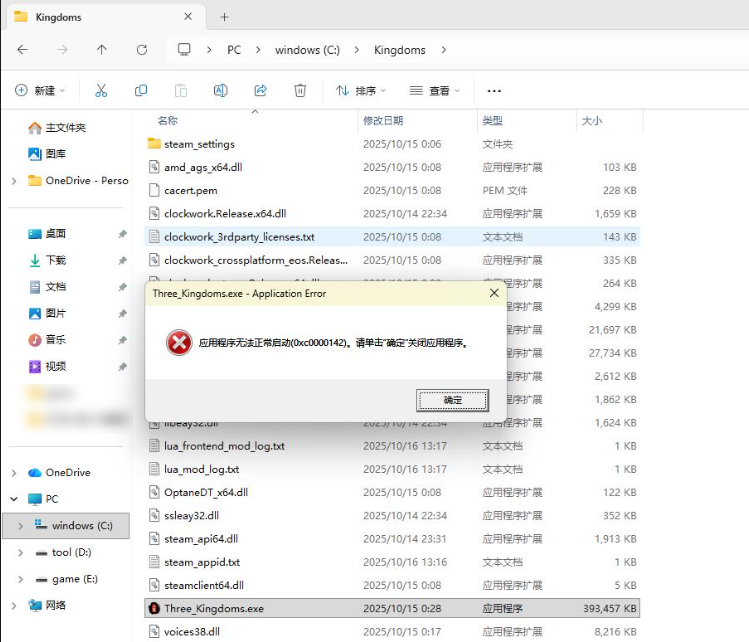Click the Copy icon in toolbar

coord(141,90)
